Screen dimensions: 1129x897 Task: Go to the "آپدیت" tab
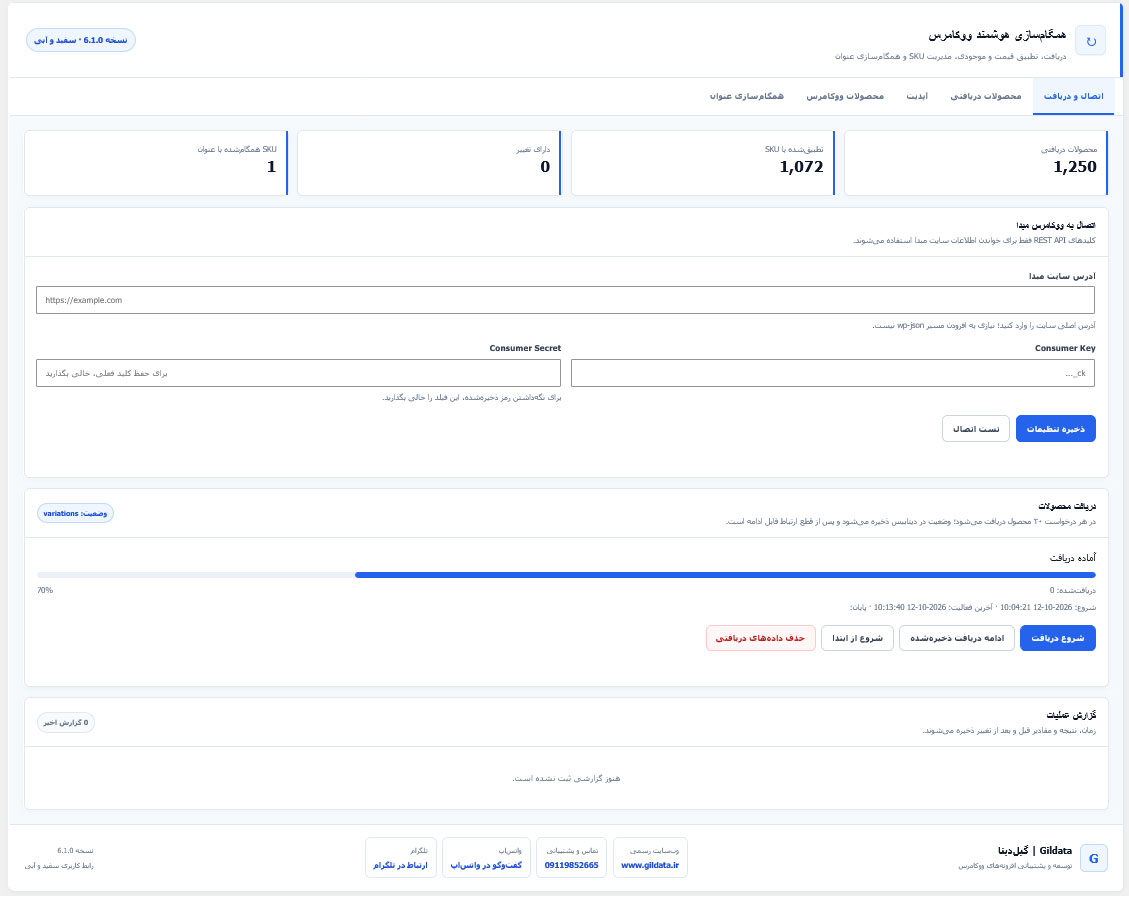[917, 96]
